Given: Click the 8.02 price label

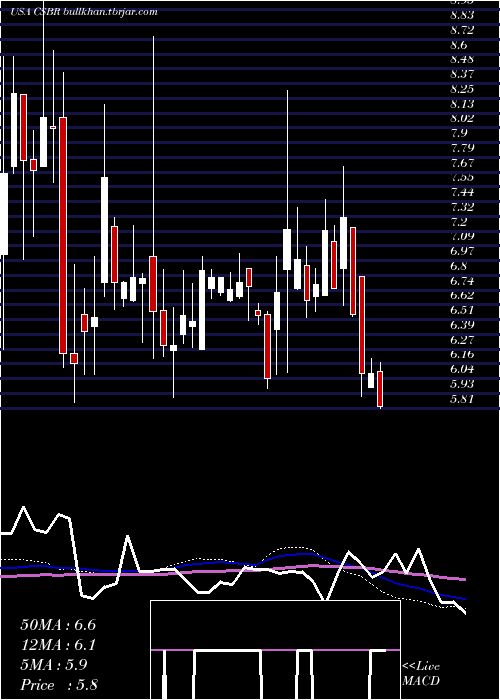Looking at the screenshot, I should pyautogui.click(x=462, y=118).
